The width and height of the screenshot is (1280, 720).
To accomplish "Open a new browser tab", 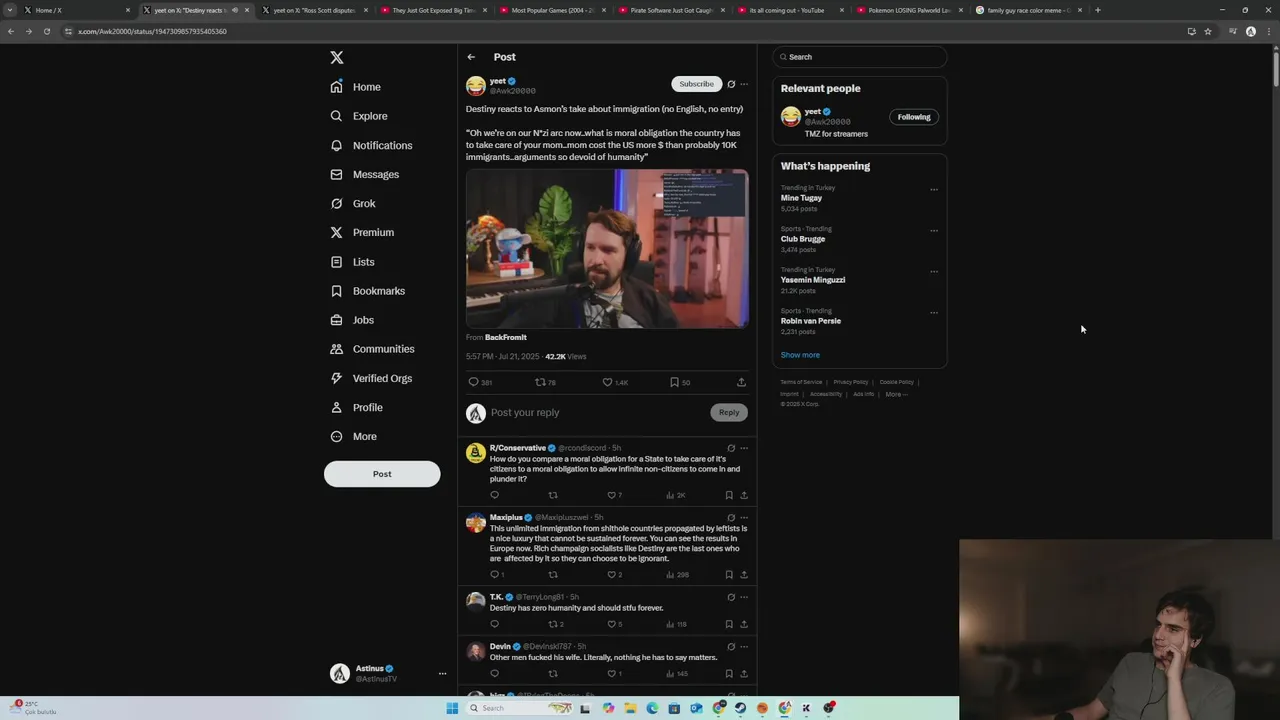I will tap(1098, 10).
